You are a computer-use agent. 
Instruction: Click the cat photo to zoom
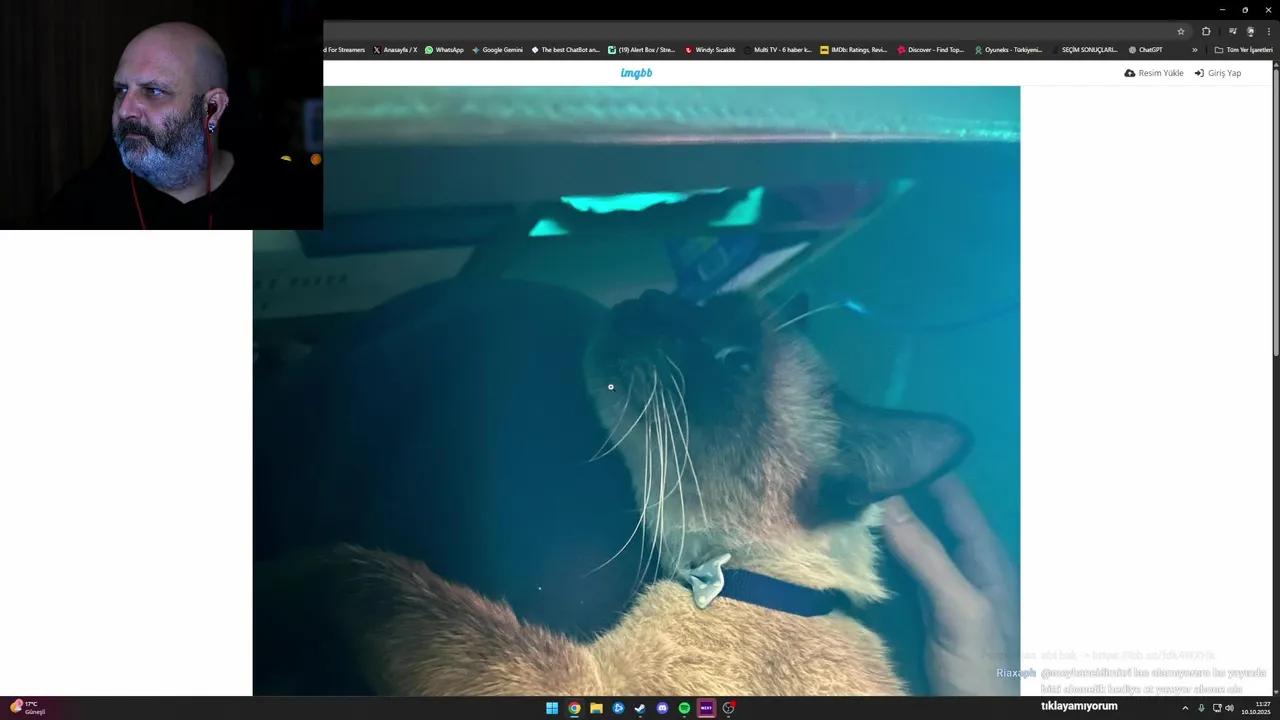tap(636, 390)
